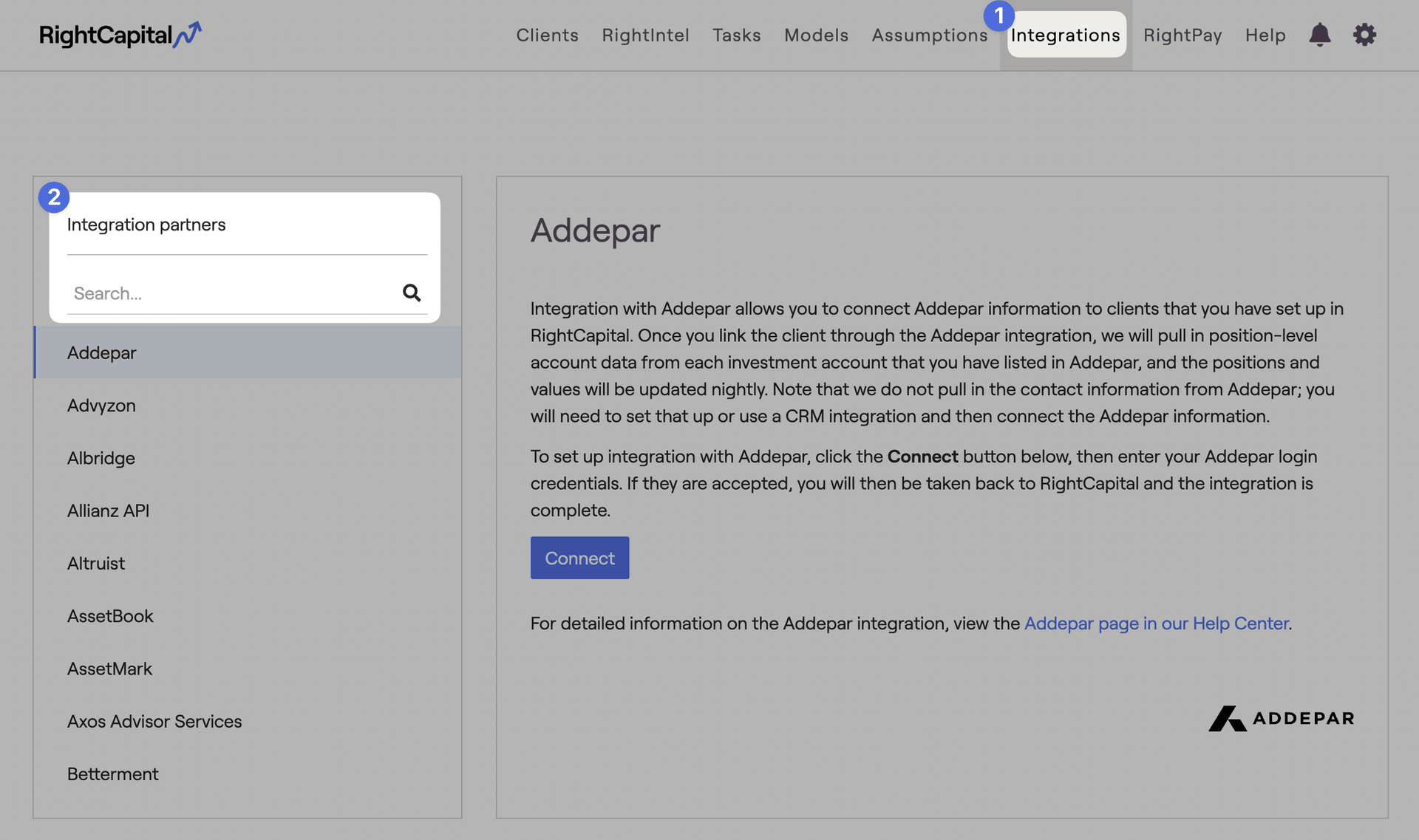Select the Integrations tab
Screen dimensions: 1419x840
1066,35
